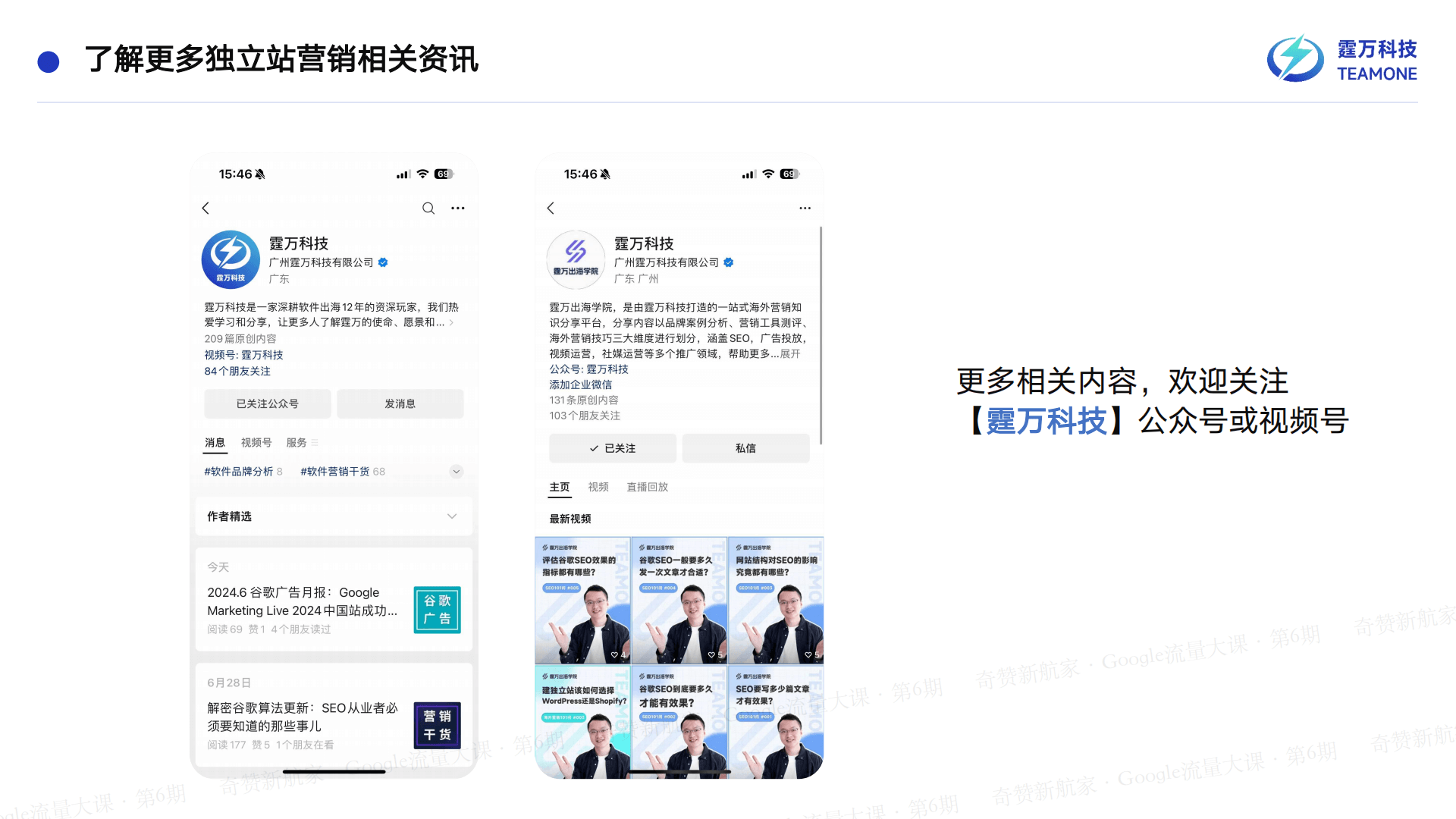Tap blue lightning avatar of 霆万科技

(x=231, y=259)
